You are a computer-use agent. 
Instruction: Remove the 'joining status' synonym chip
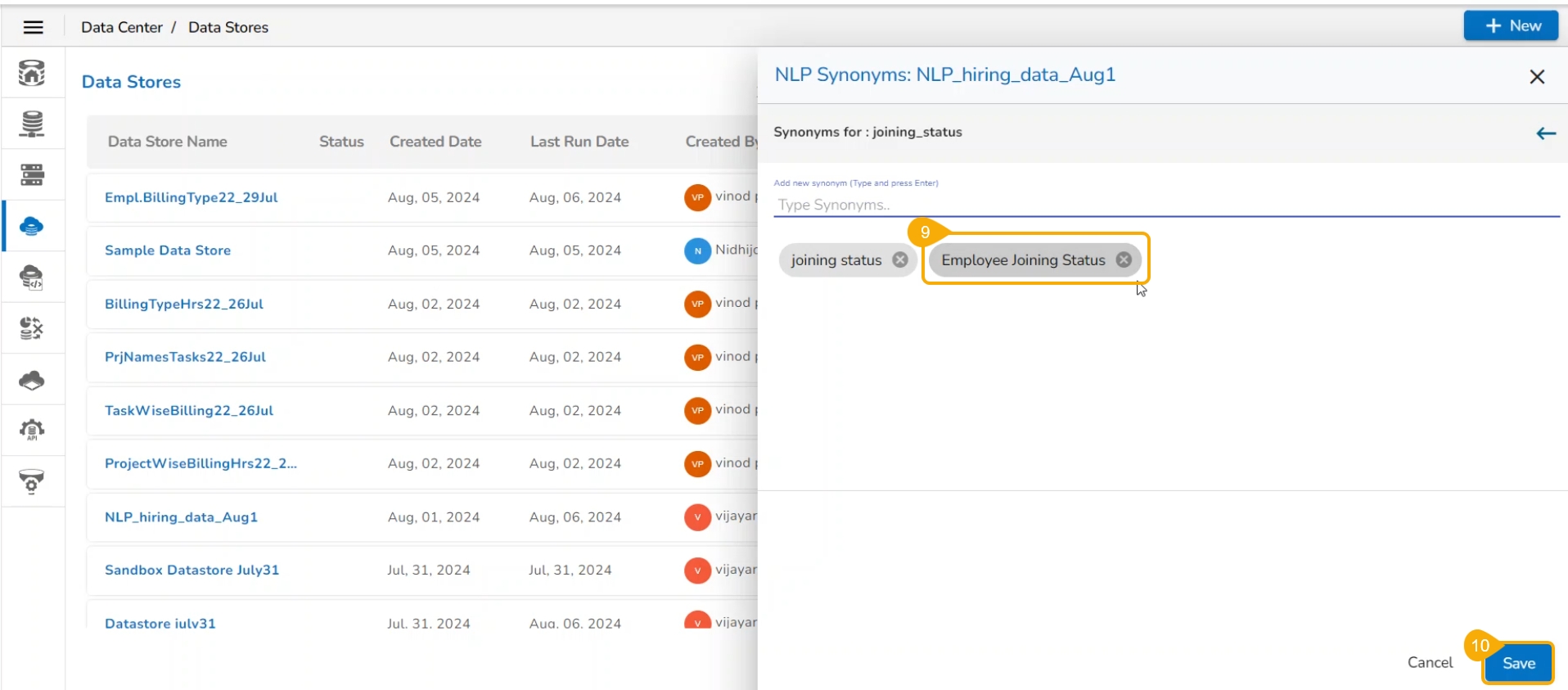(900, 259)
